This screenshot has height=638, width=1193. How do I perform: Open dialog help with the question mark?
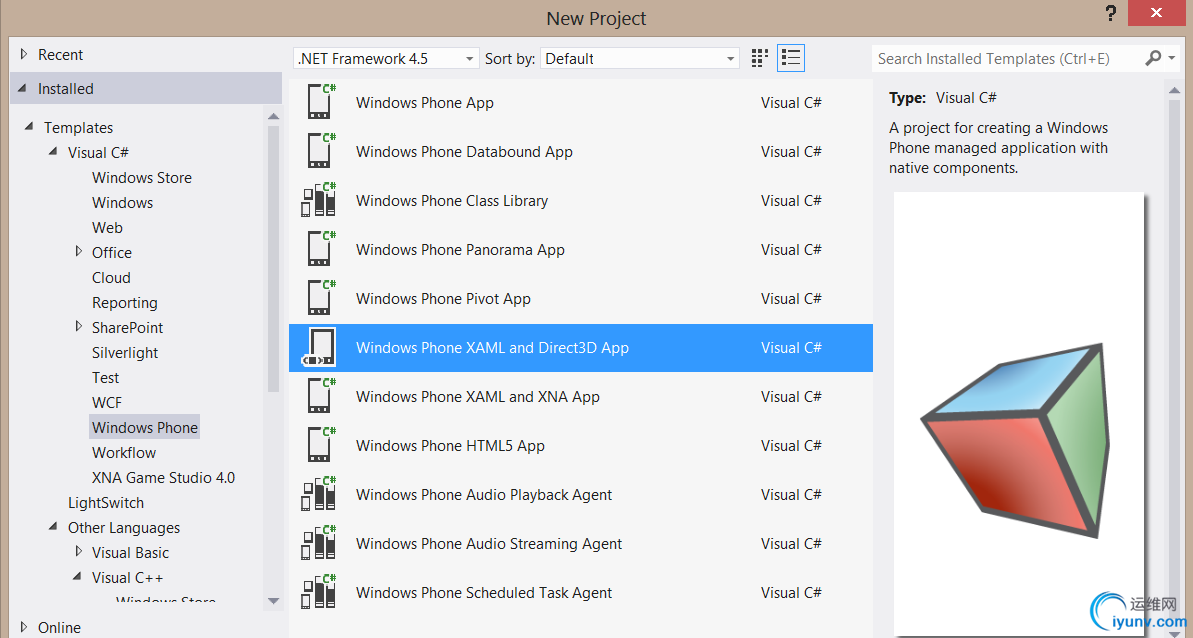pyautogui.click(x=1111, y=14)
